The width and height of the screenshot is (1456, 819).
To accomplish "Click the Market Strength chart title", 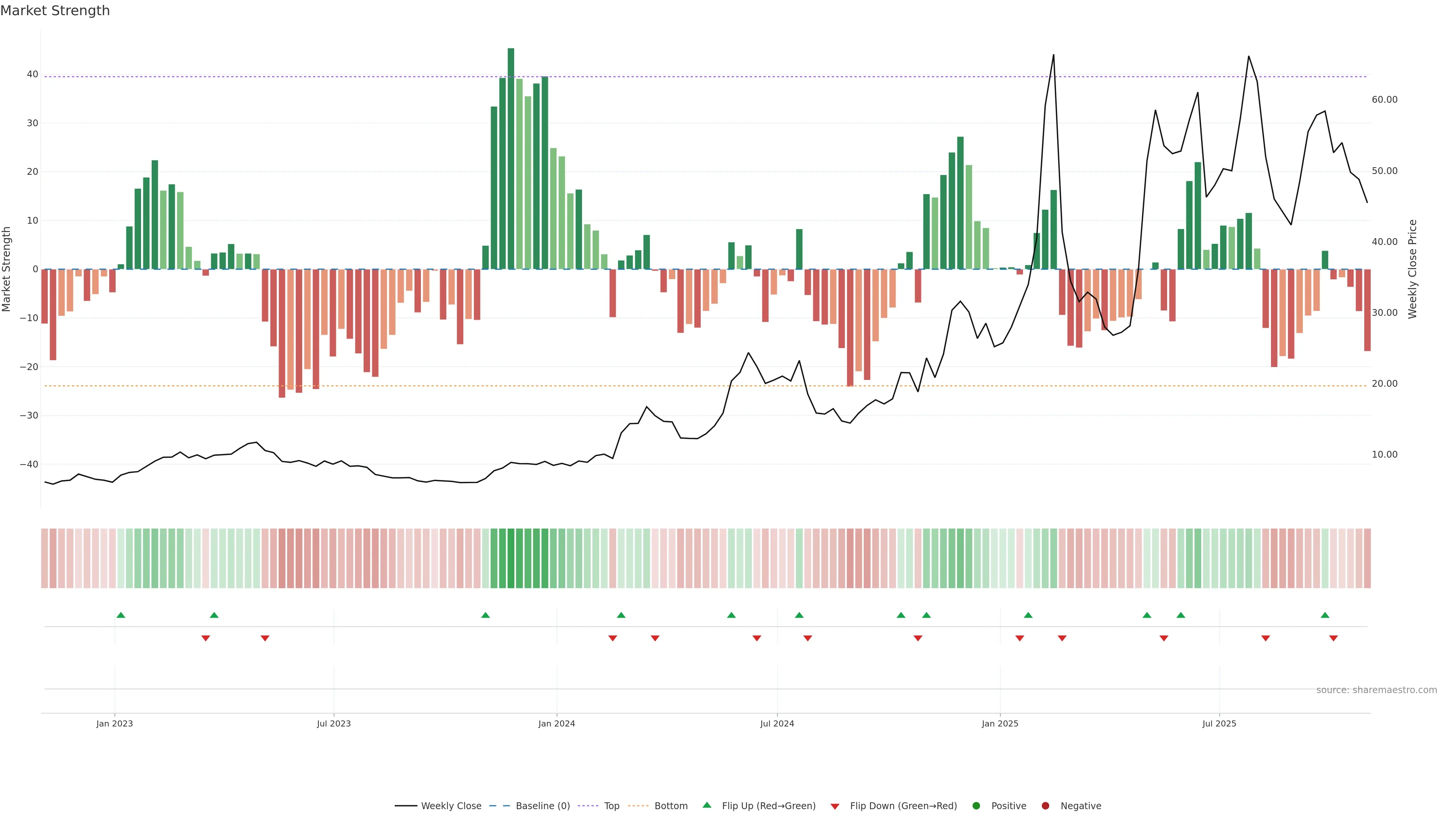I will click(55, 11).
